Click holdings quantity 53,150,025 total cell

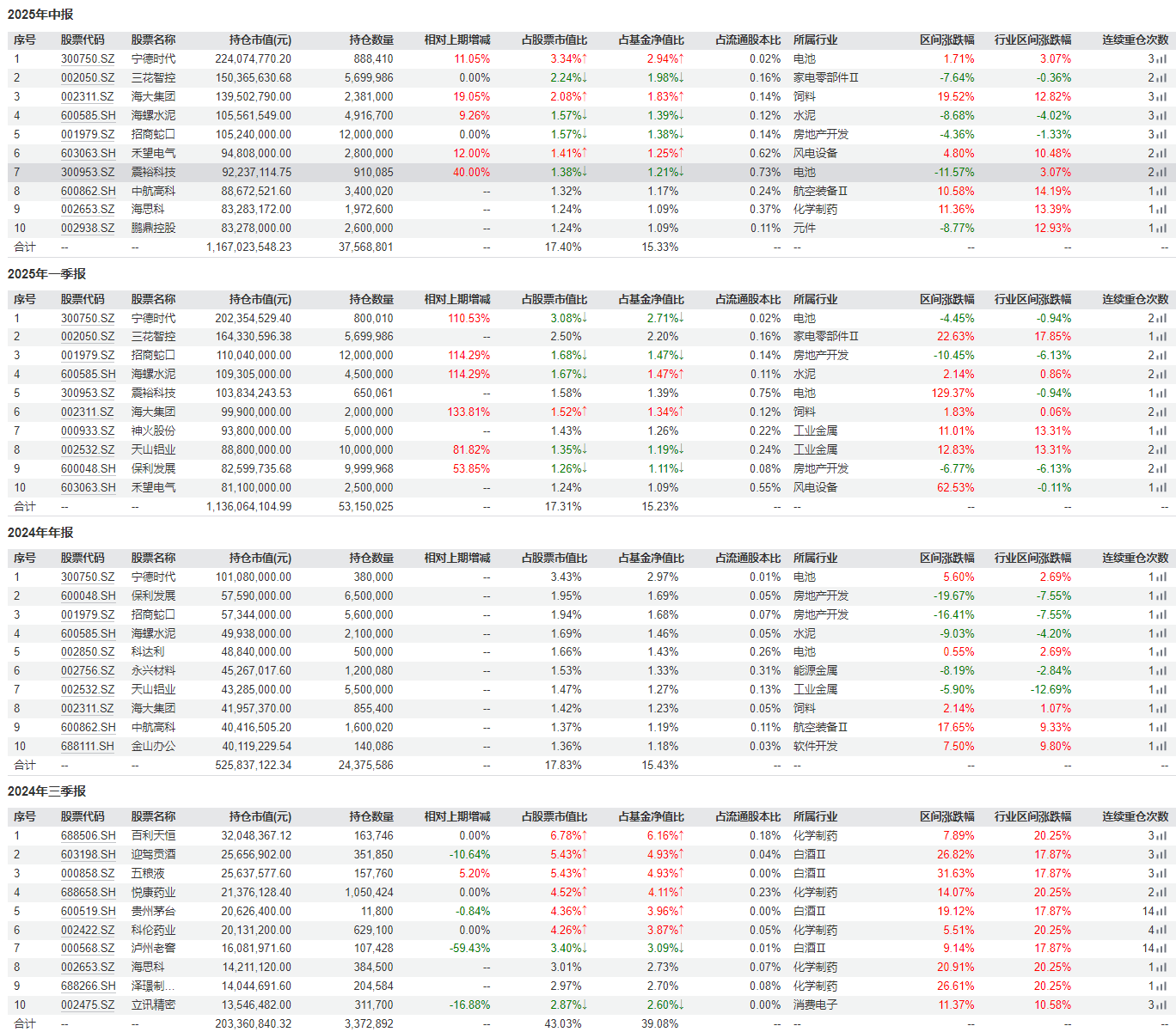tap(366, 507)
